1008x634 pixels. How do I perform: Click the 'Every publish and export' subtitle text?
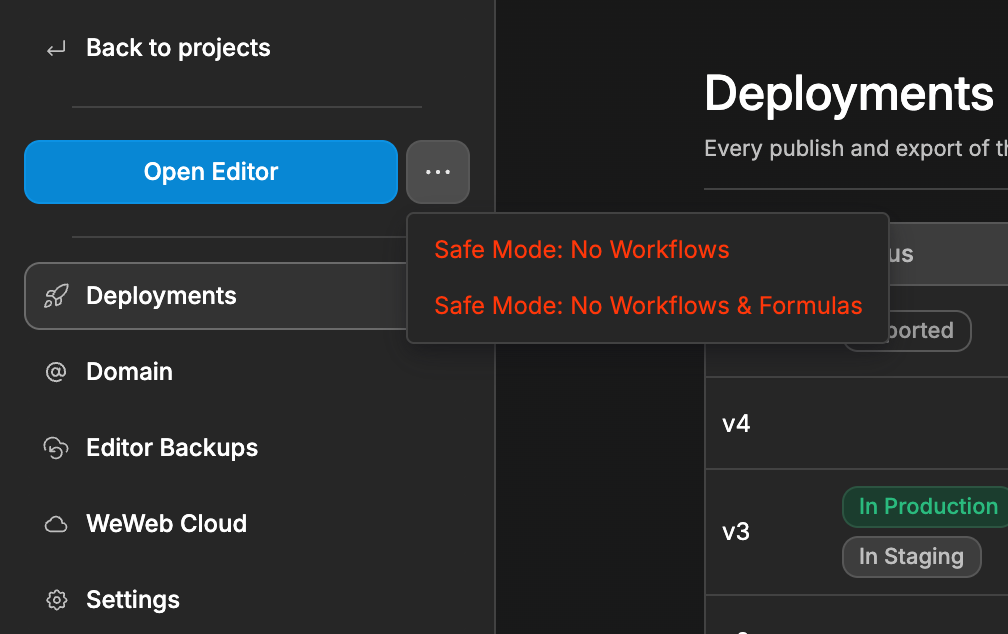856,149
